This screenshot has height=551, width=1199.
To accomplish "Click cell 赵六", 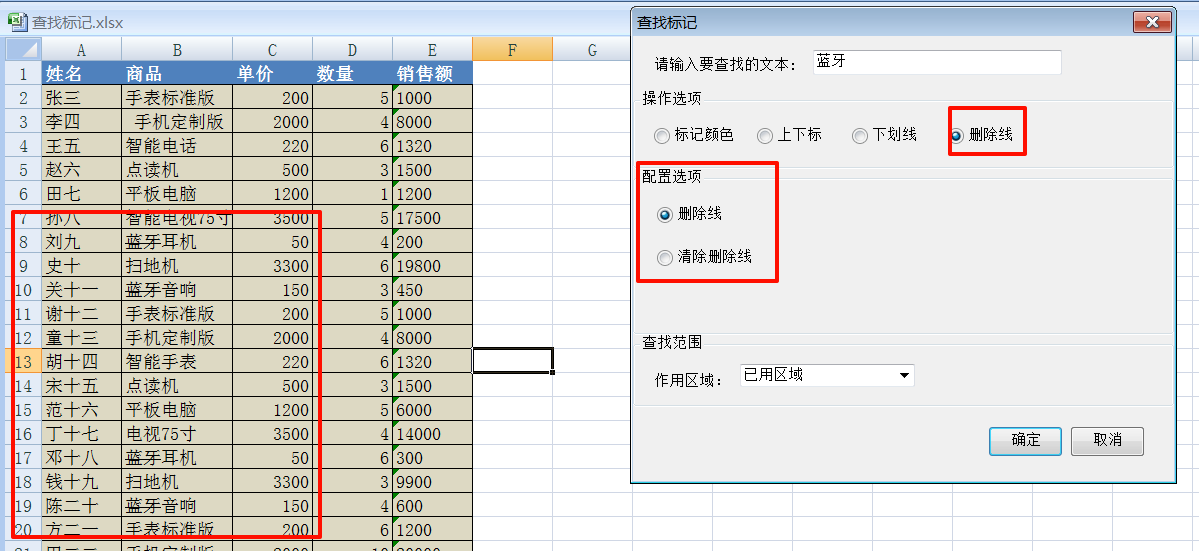I will [x=81, y=170].
